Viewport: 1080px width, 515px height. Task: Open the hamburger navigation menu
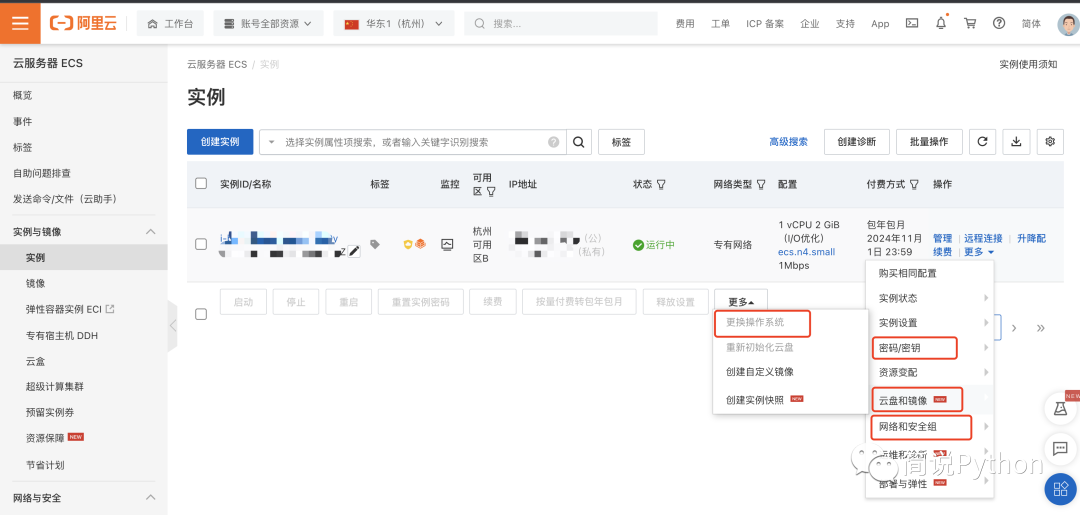tap(20, 23)
